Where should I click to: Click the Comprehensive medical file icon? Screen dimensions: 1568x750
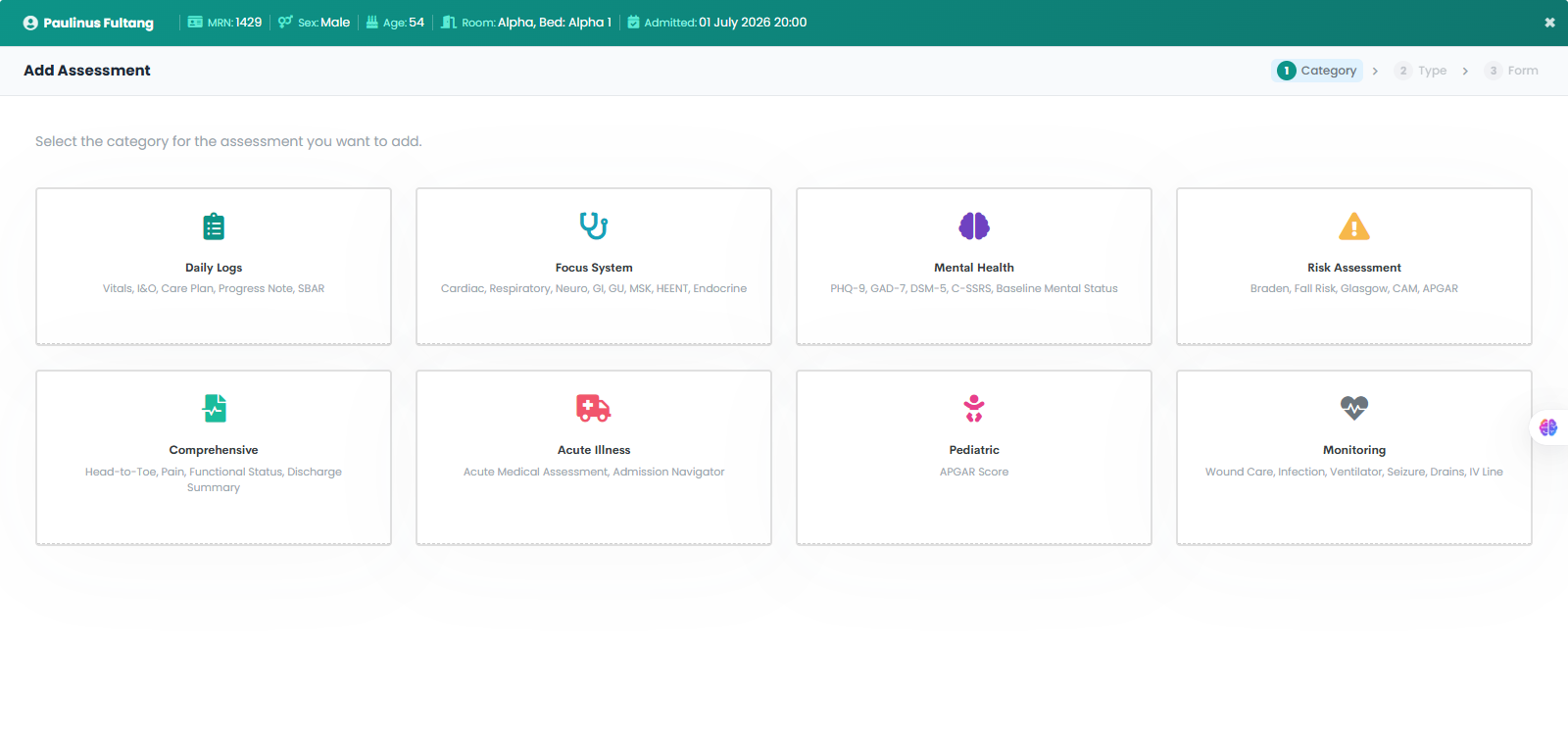(x=215, y=408)
